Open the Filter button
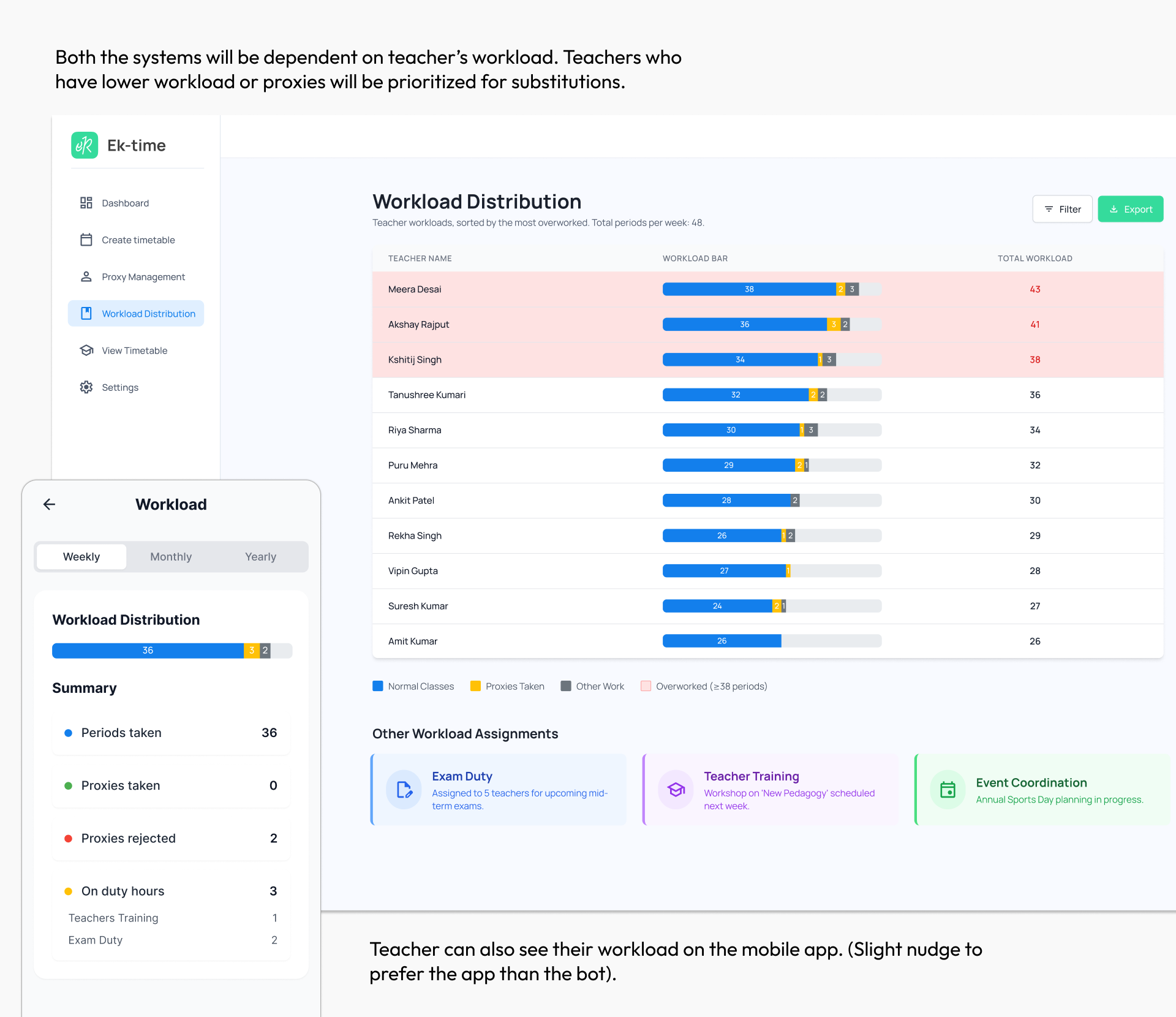 point(1062,209)
